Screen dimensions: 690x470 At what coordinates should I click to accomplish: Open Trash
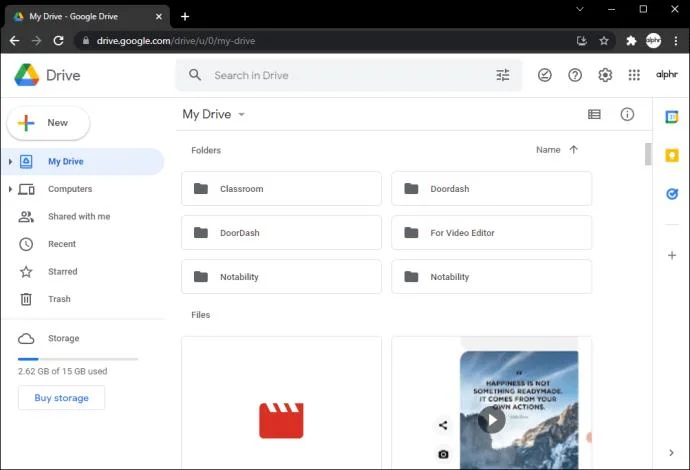point(83,299)
